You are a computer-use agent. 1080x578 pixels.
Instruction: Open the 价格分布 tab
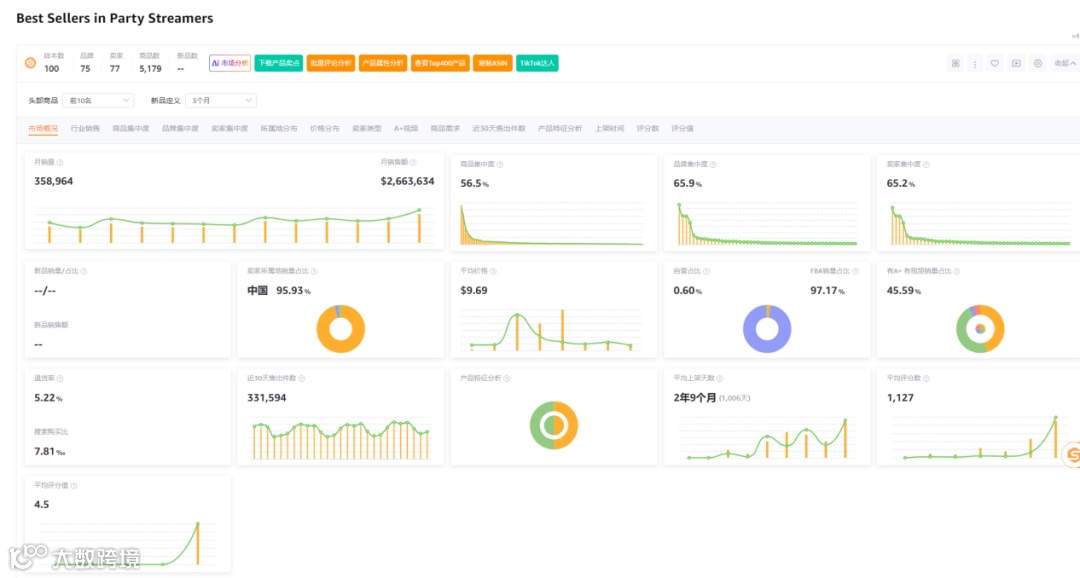point(324,129)
